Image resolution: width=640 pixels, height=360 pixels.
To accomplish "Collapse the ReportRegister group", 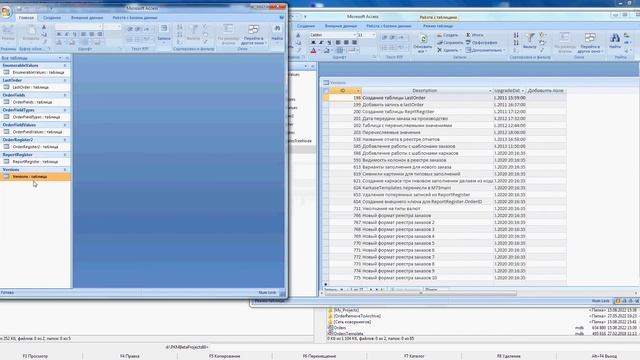I will (x=65, y=155).
